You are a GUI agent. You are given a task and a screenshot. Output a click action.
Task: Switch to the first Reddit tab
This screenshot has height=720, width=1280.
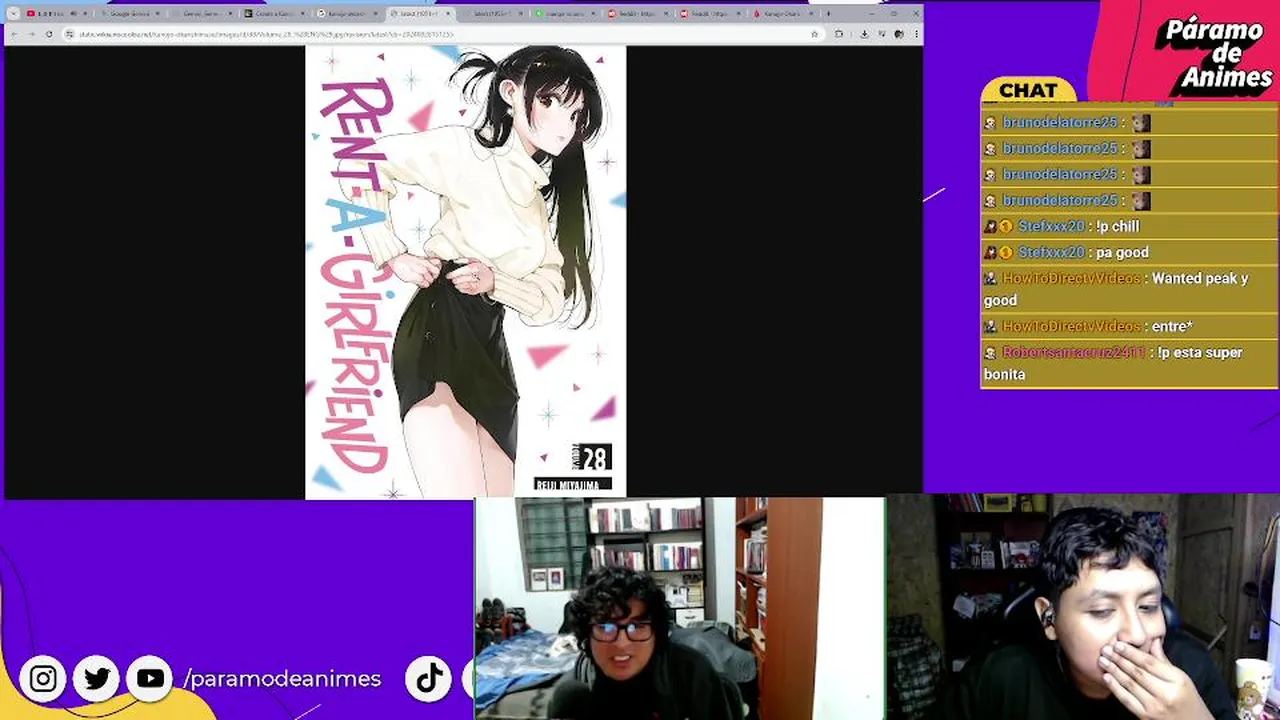click(x=638, y=14)
